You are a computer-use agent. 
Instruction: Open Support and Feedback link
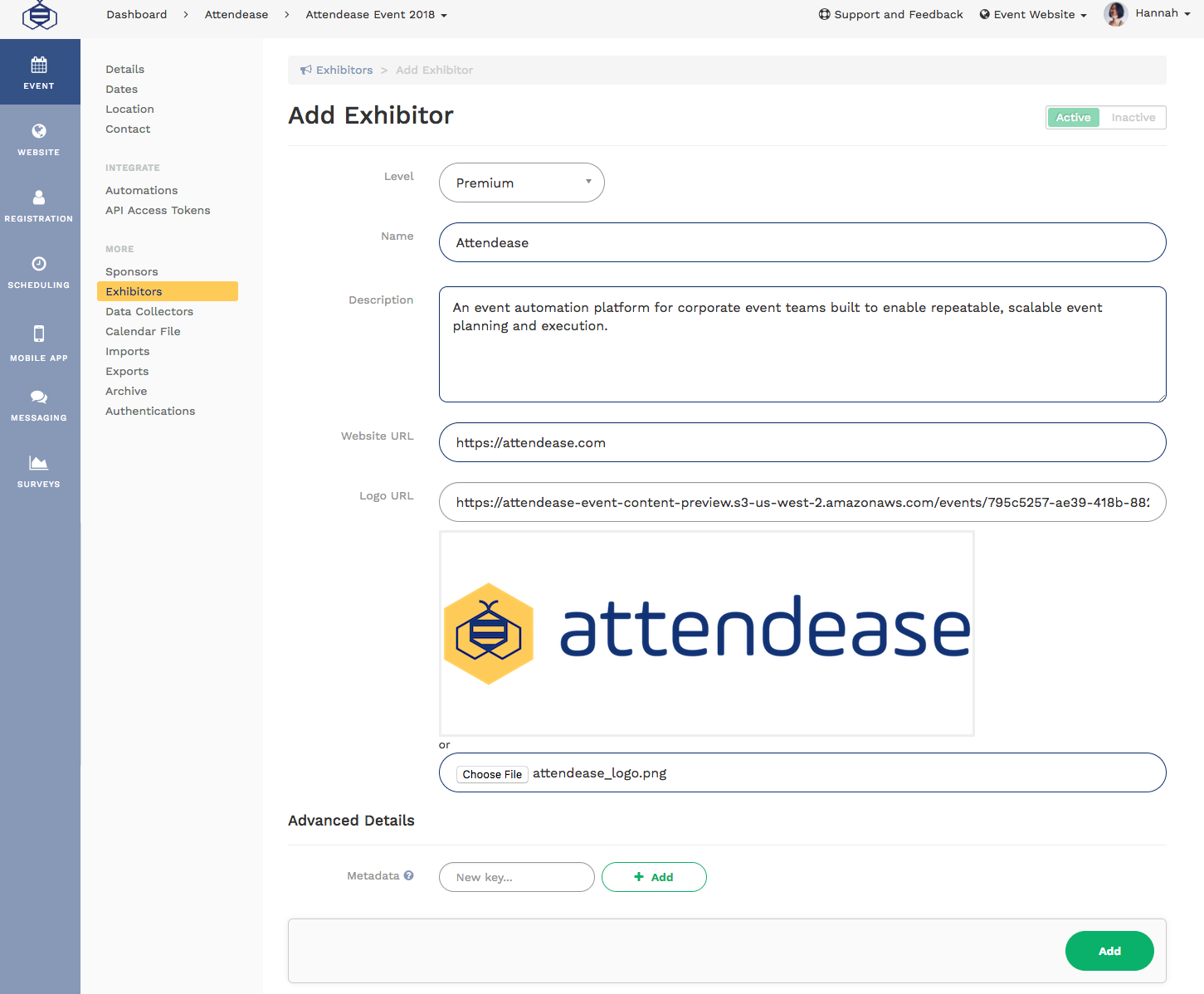[890, 14]
